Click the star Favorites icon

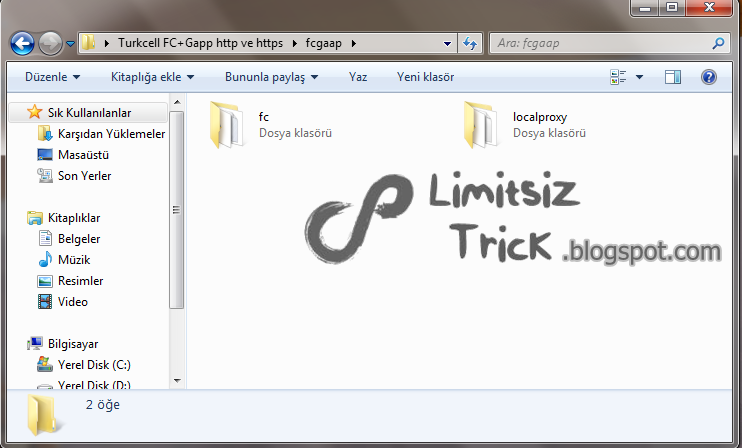pyautogui.click(x=34, y=112)
